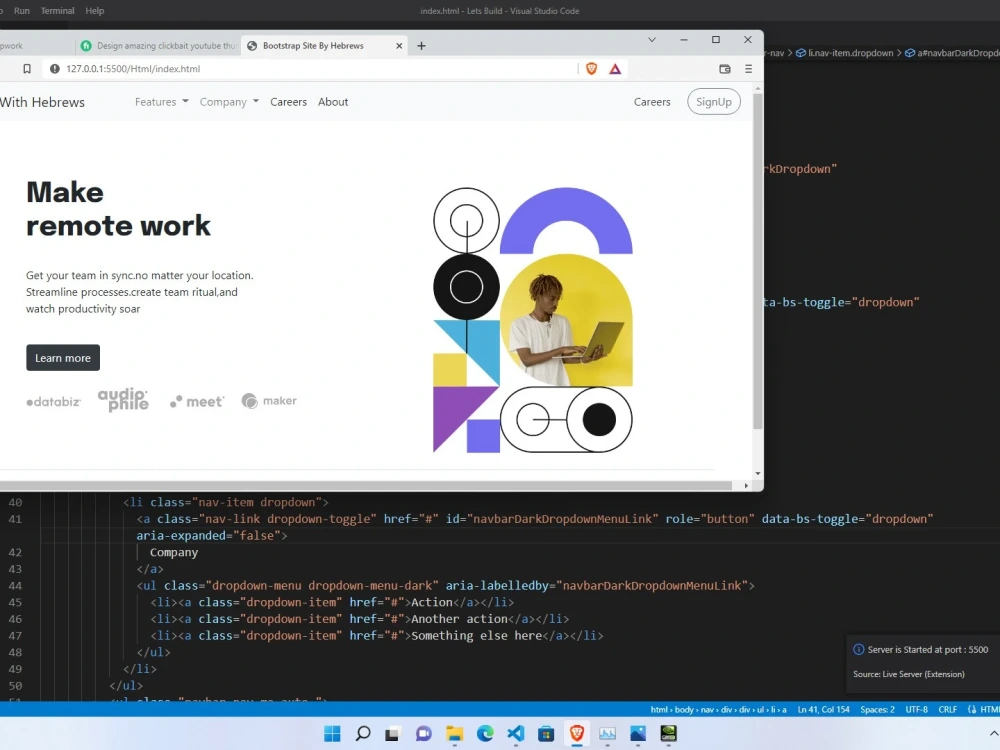Click the Company text on line 42

[x=173, y=552]
